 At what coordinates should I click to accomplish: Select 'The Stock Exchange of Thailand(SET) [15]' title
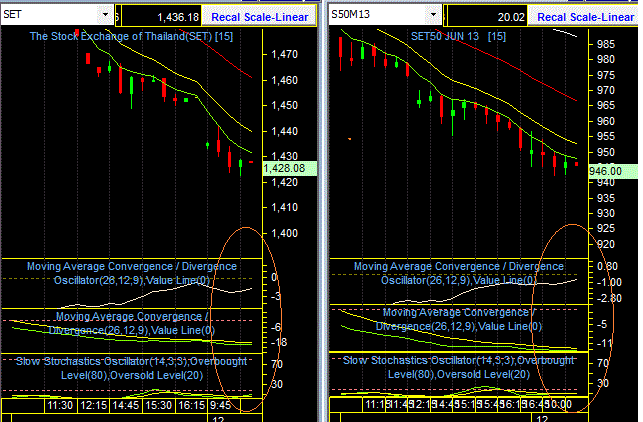[131, 36]
